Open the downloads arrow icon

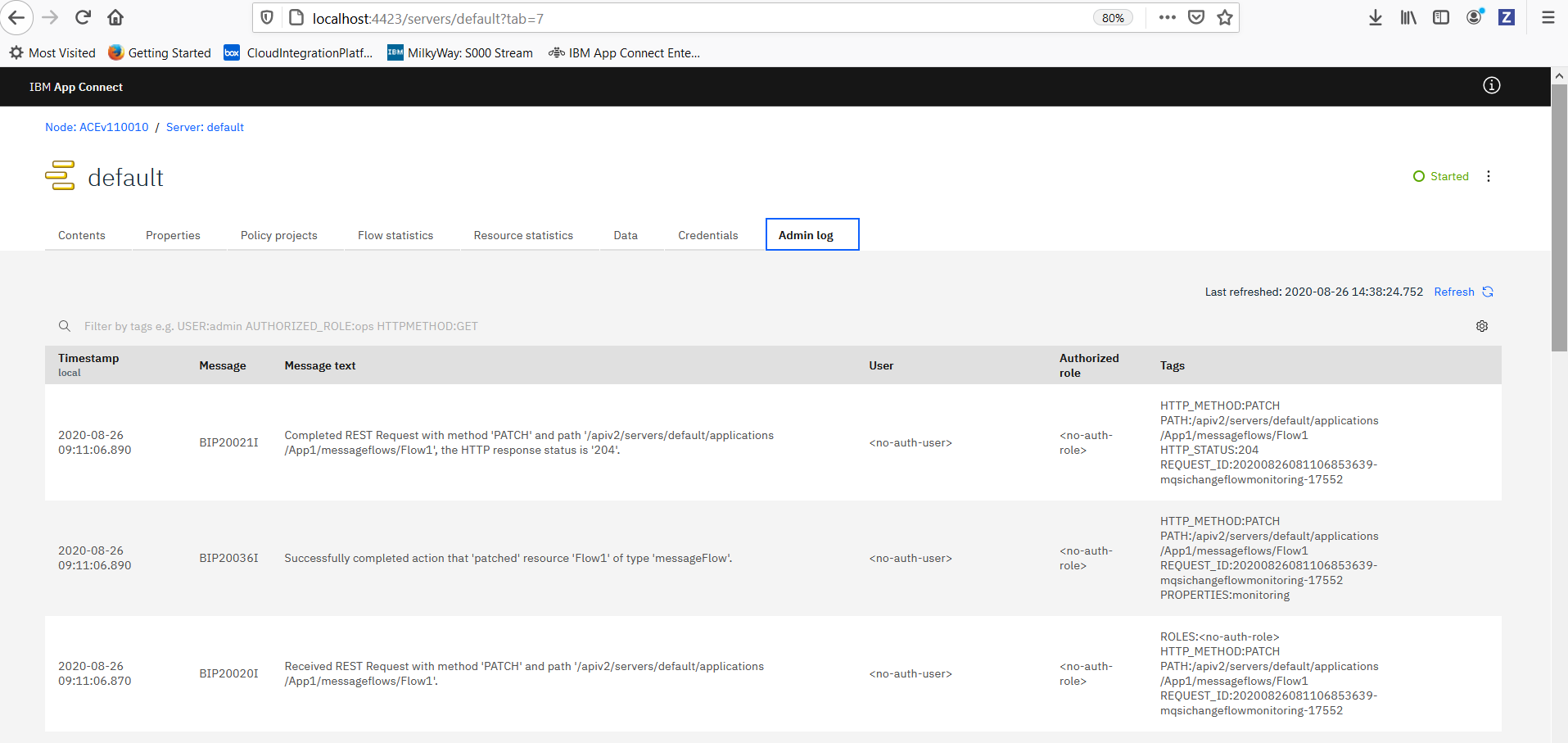[1376, 17]
